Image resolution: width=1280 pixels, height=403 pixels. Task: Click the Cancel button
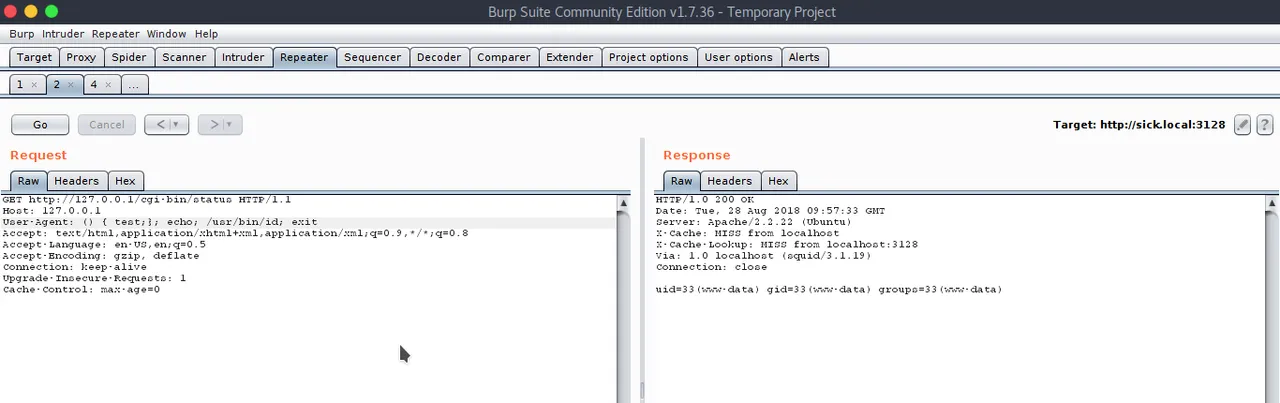click(107, 125)
